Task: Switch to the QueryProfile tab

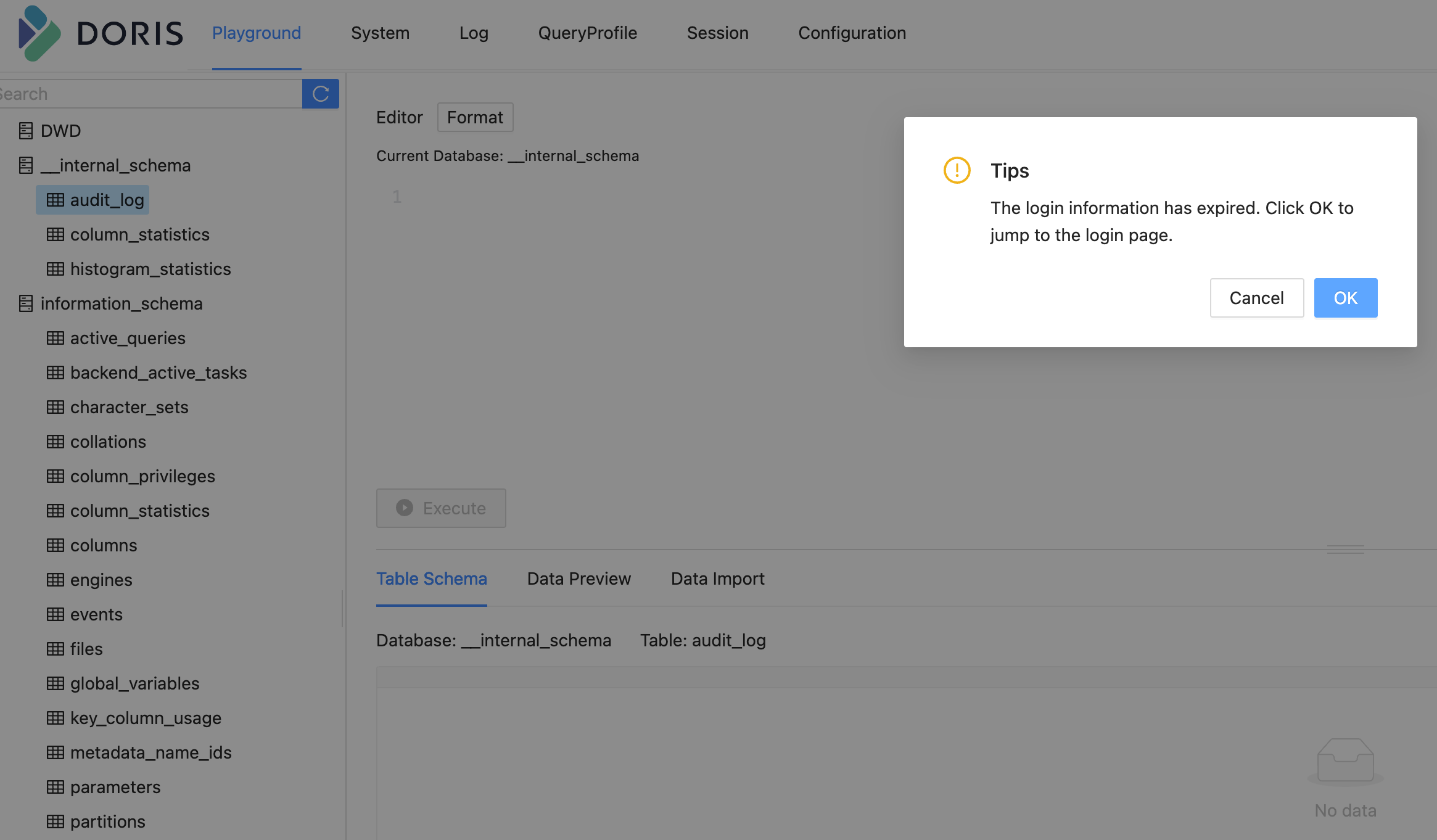Action: coord(588,33)
